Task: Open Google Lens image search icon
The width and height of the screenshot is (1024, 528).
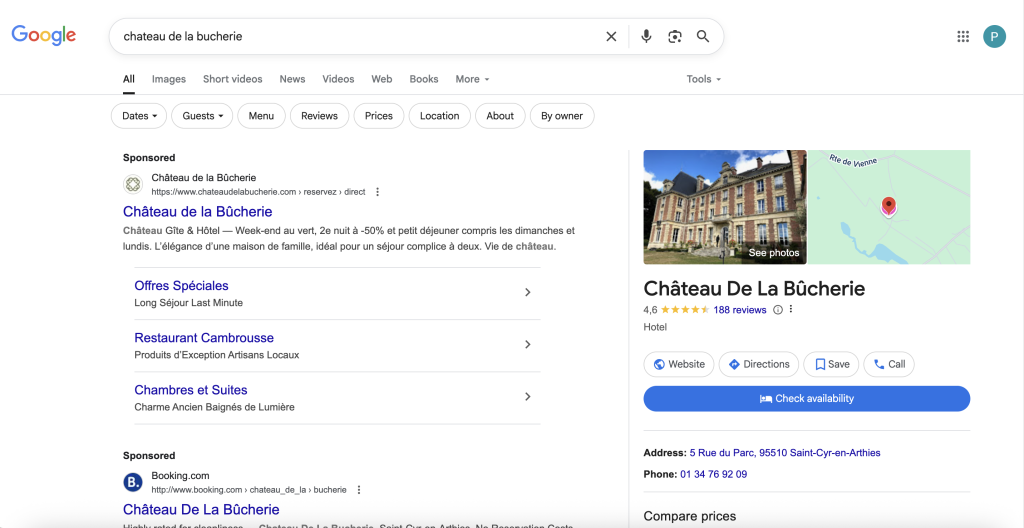Action: [675, 37]
